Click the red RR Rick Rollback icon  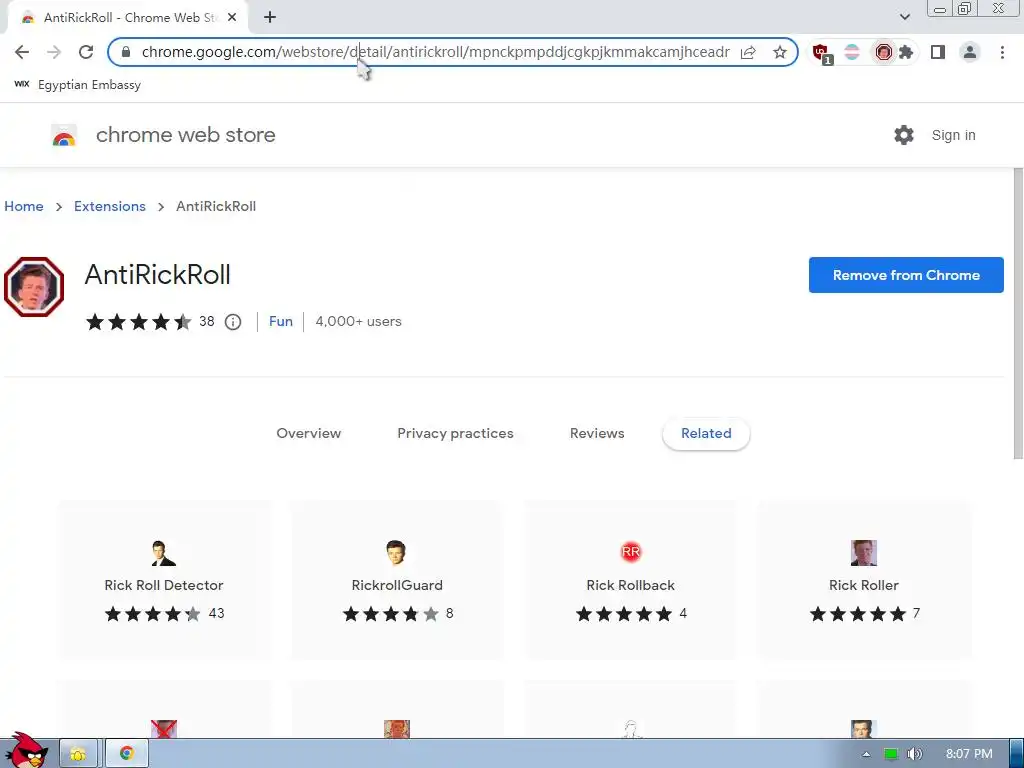point(630,552)
